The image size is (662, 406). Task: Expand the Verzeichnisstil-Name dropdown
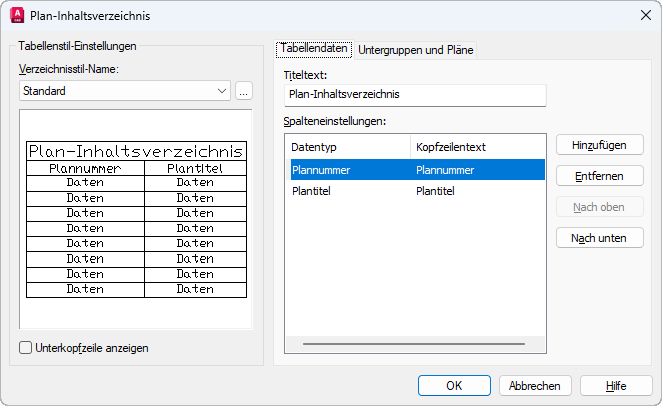click(222, 91)
